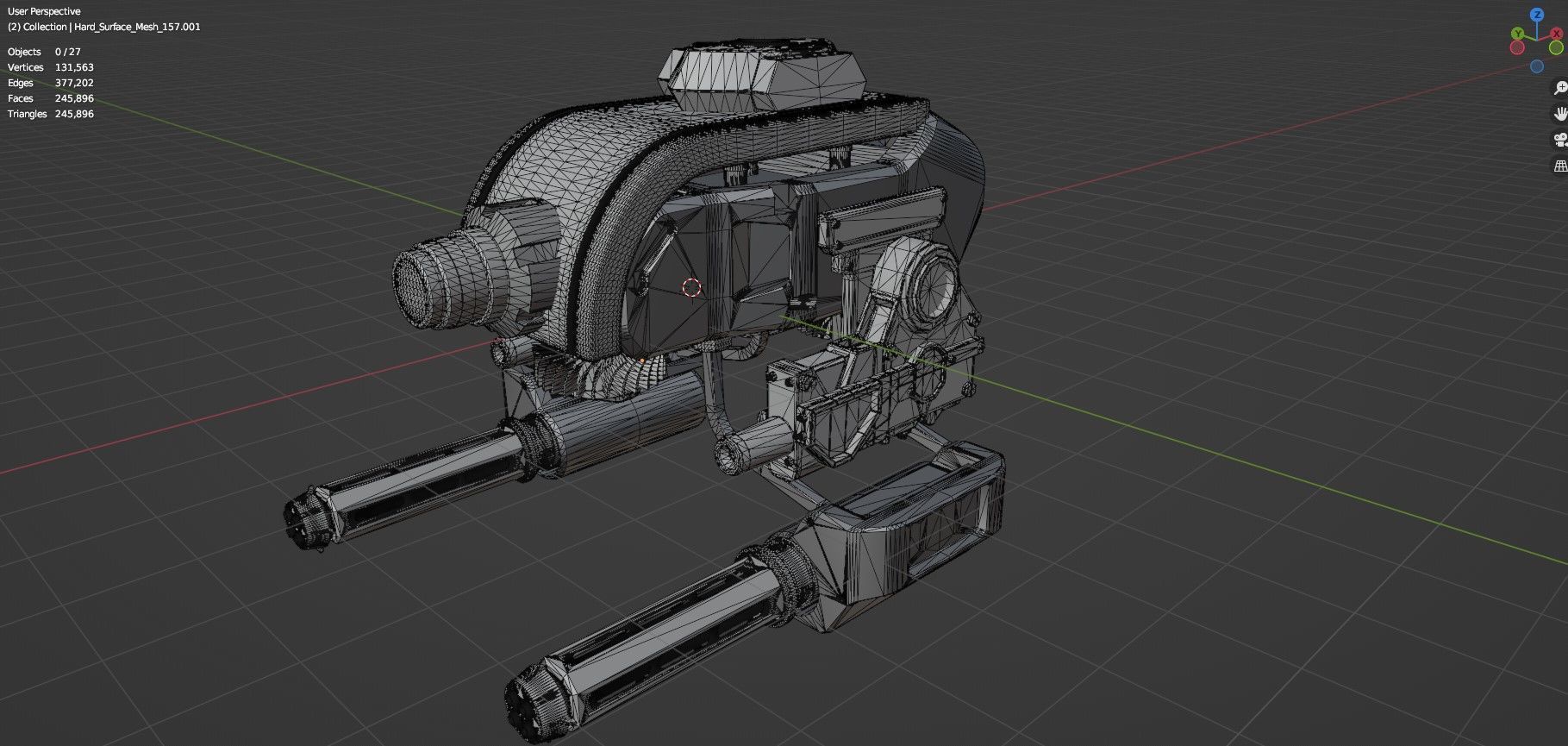
Task: Click the red X axis gizmo handle
Action: [1556, 34]
